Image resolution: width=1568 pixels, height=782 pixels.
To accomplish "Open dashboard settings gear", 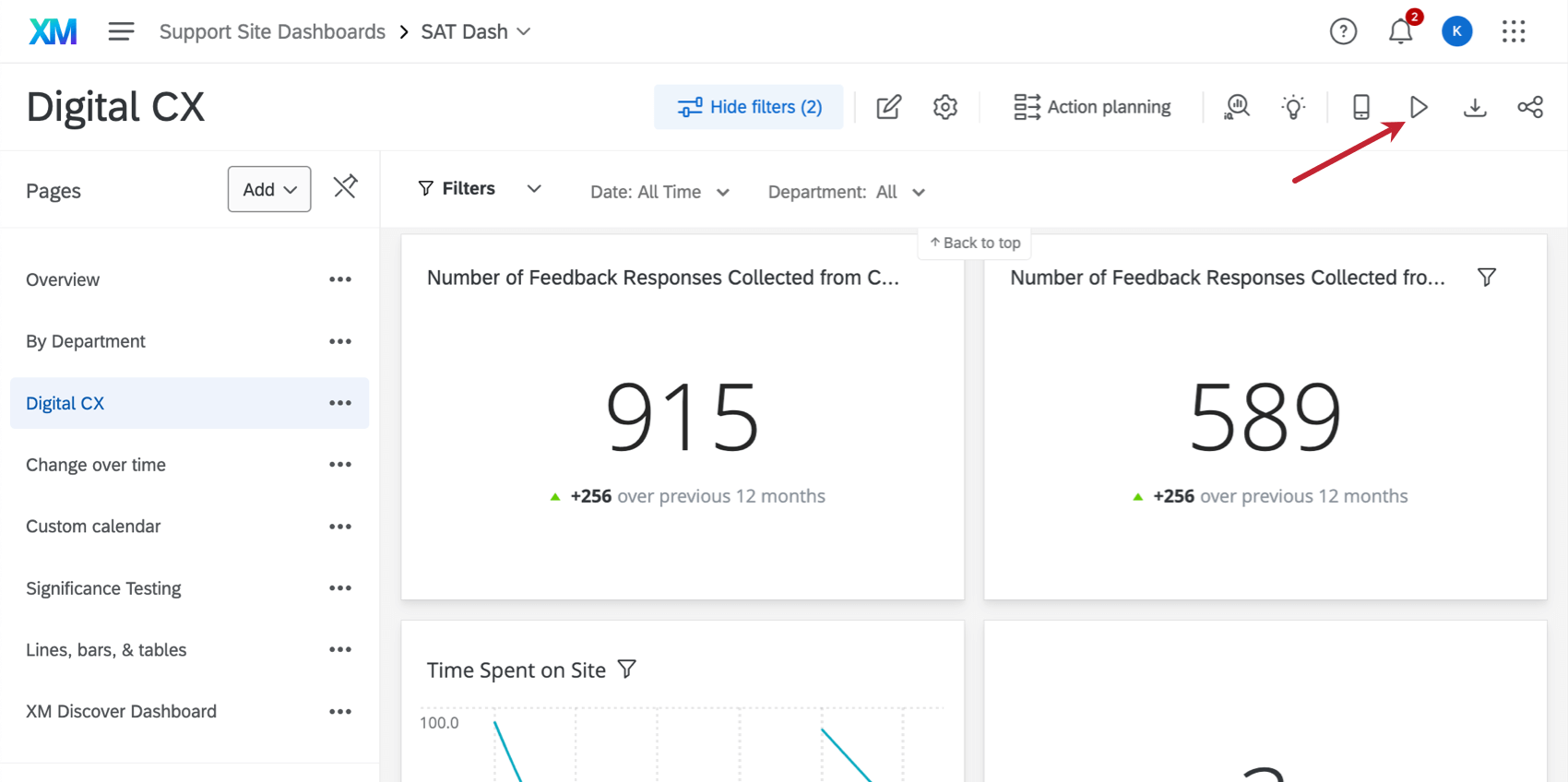I will pyautogui.click(x=944, y=108).
